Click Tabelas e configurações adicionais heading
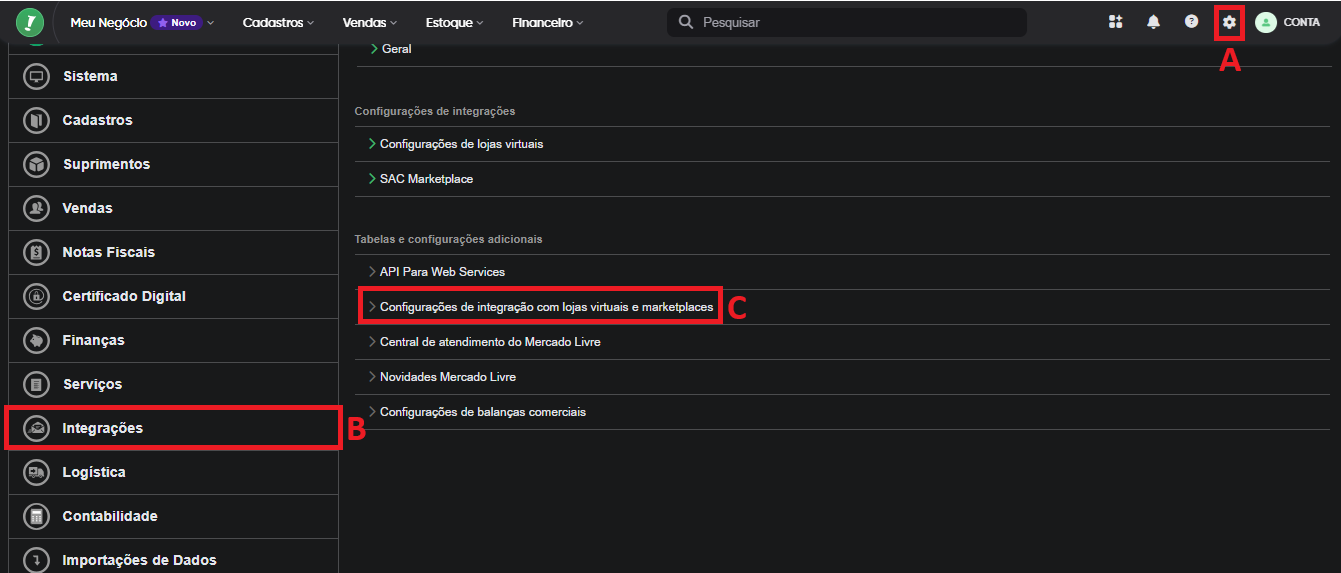The image size is (1341, 573). [449, 239]
